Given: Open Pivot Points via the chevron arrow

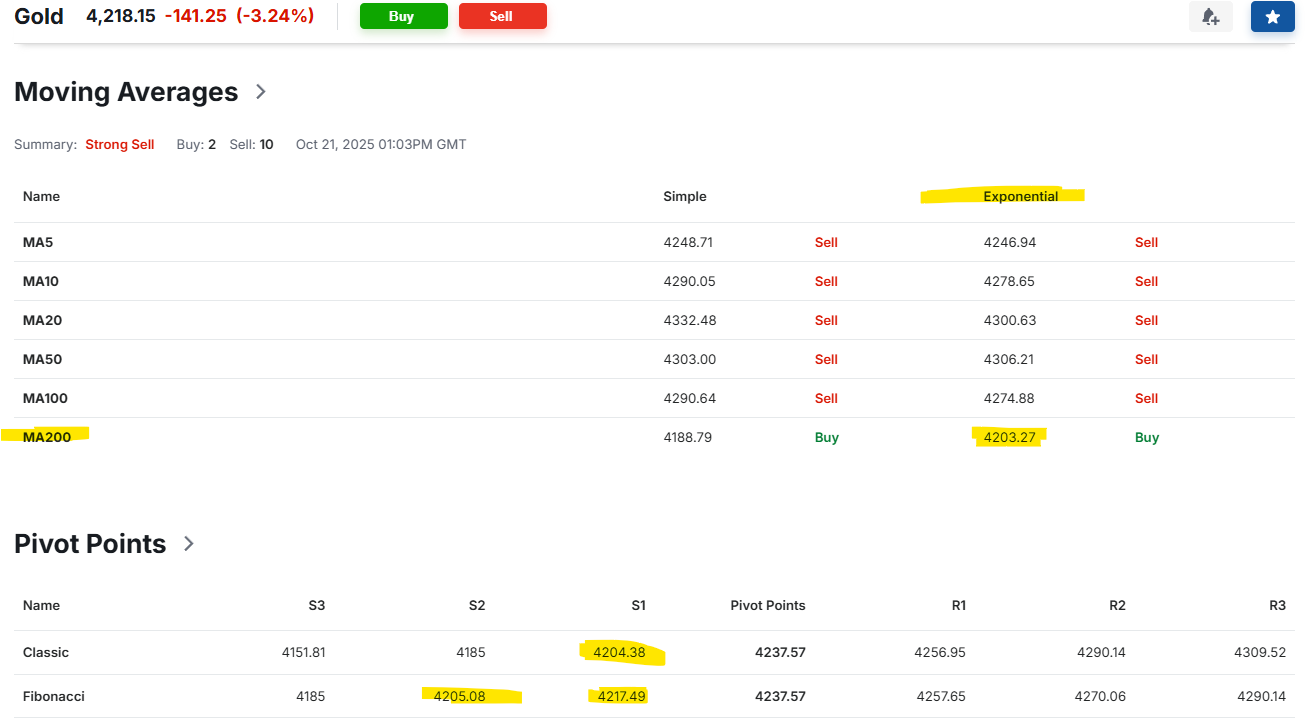Looking at the screenshot, I should pyautogui.click(x=189, y=544).
